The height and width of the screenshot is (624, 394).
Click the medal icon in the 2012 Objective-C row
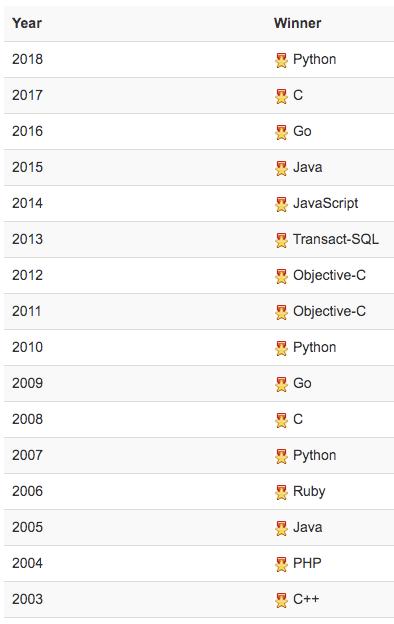pyautogui.click(x=281, y=276)
